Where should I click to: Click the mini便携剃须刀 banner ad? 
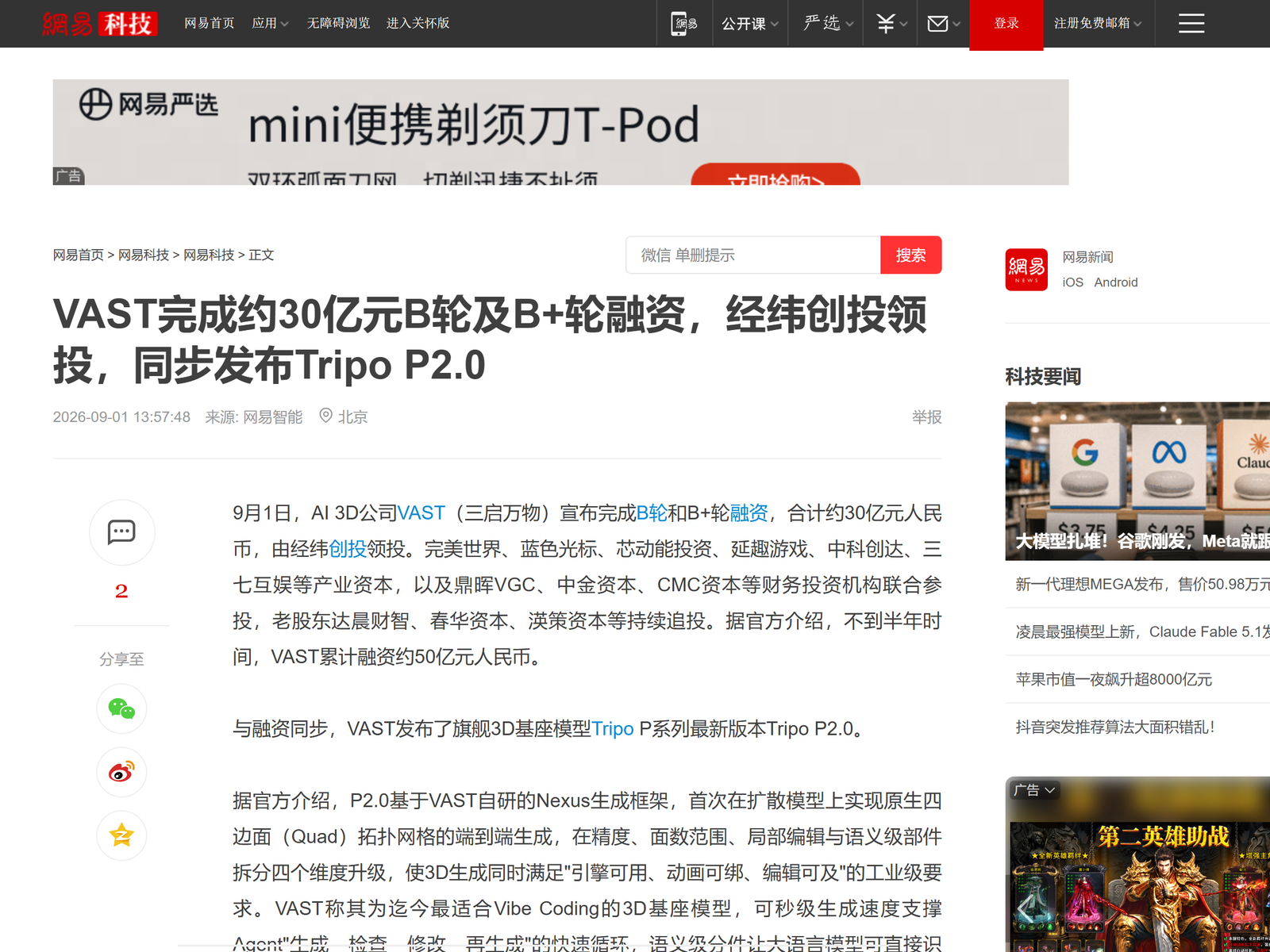[560, 132]
